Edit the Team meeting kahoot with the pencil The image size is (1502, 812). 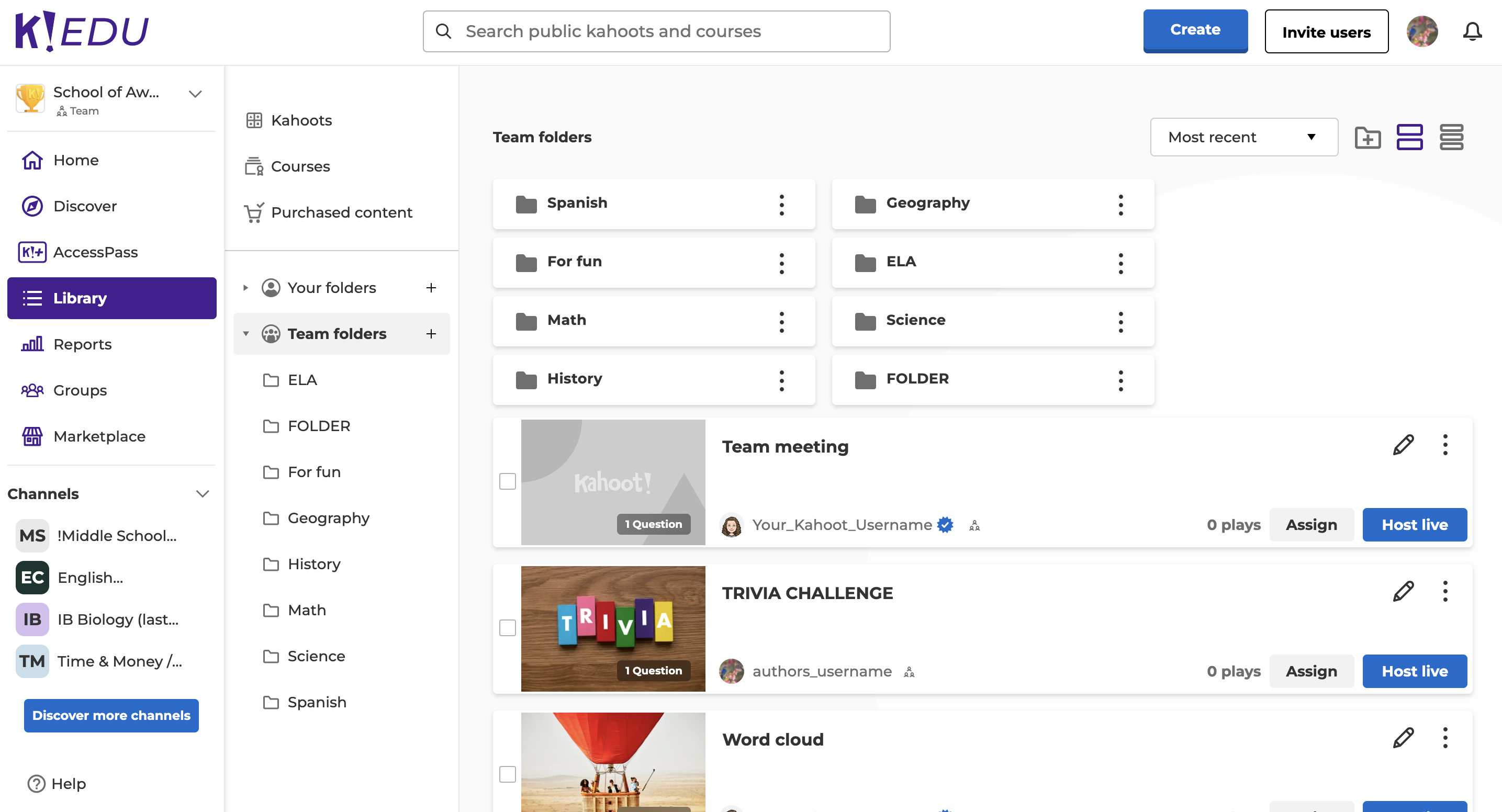click(x=1404, y=445)
